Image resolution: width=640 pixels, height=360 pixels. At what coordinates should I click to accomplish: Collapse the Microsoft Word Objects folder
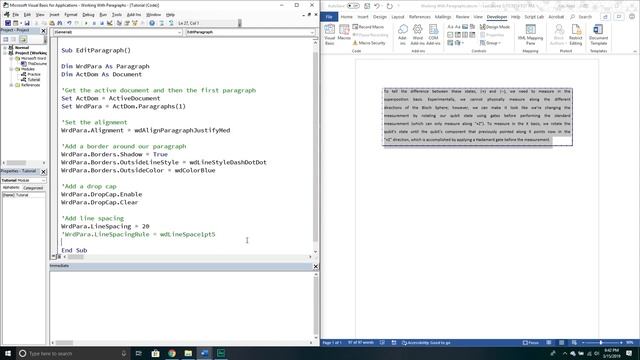click(x=11, y=59)
